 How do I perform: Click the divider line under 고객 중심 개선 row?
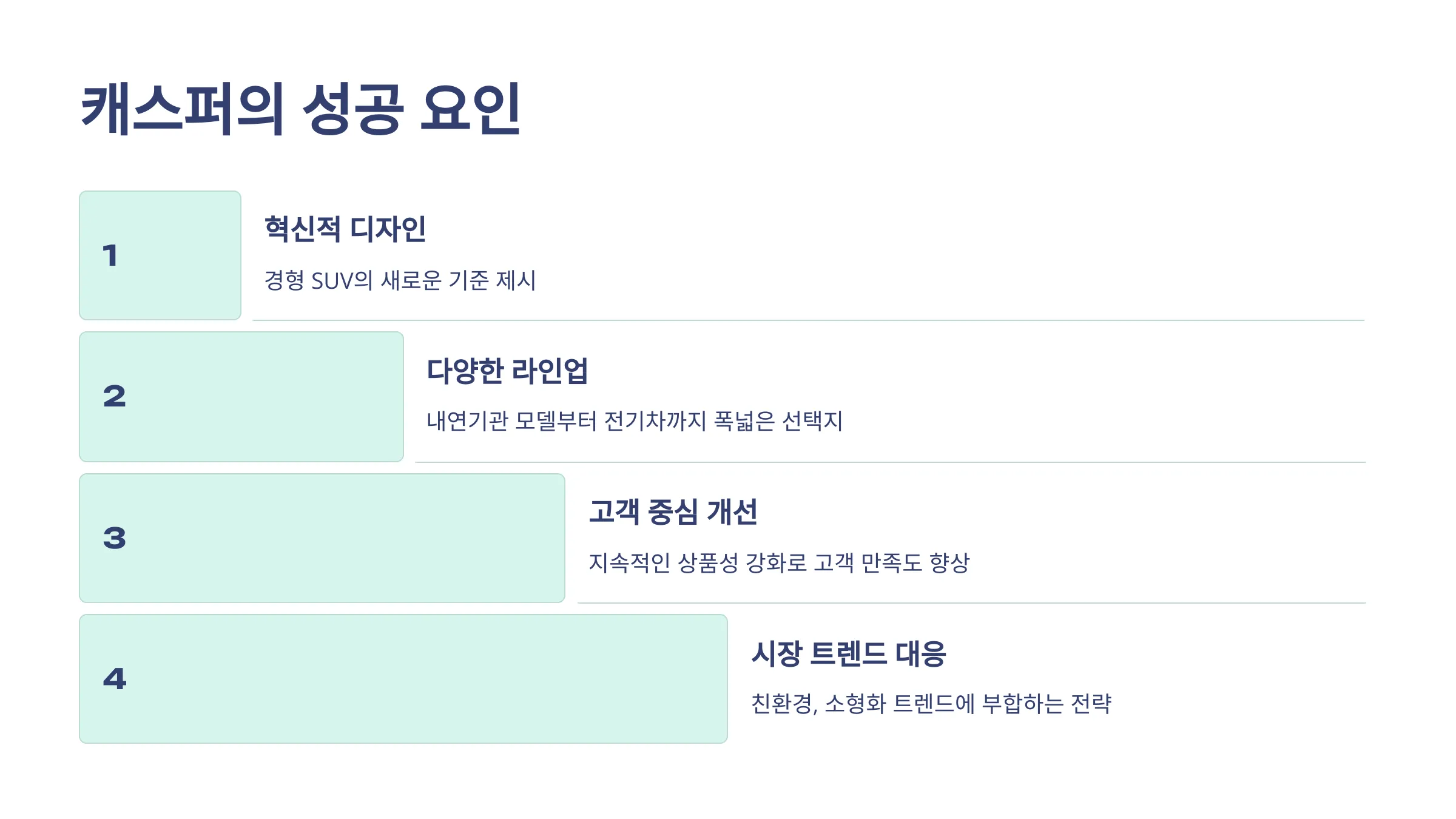click(972, 602)
